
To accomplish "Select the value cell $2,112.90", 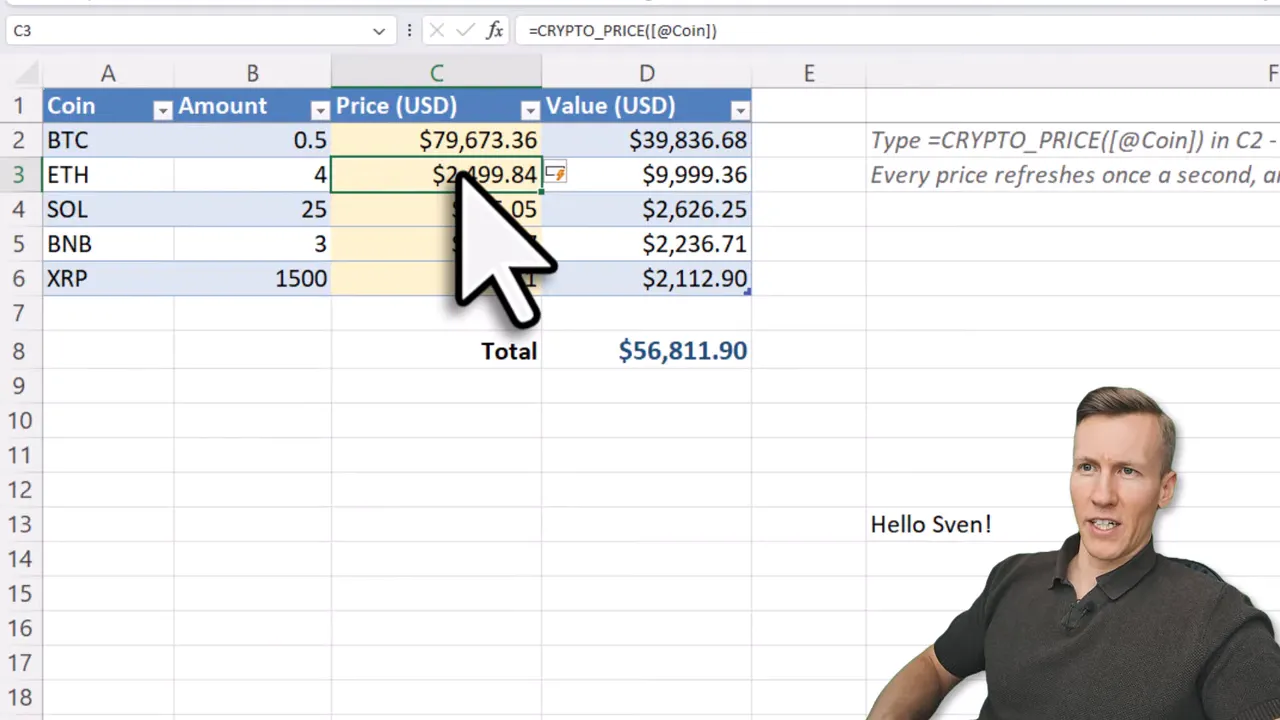I will click(x=647, y=278).
